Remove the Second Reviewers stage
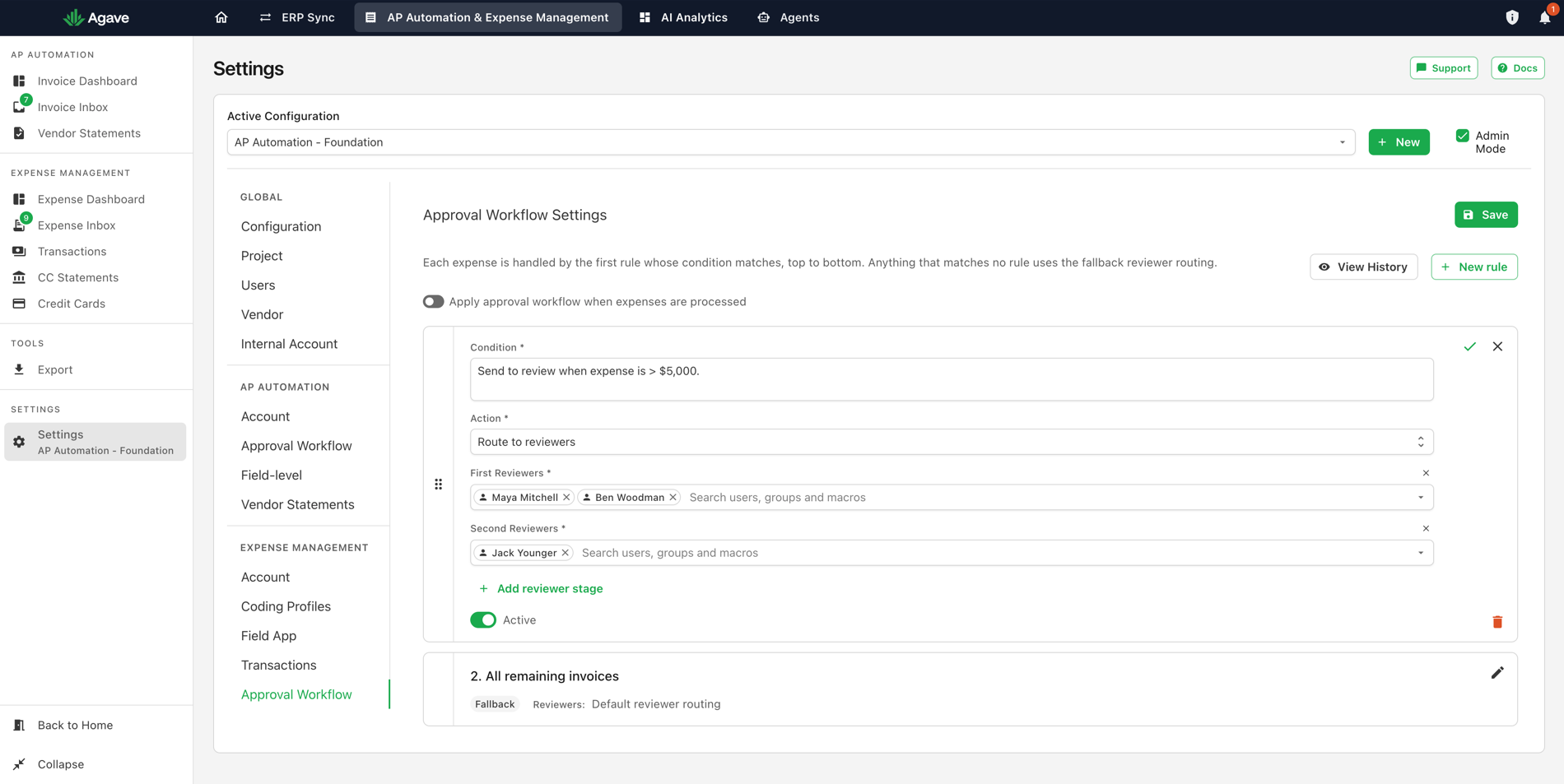Image resolution: width=1564 pixels, height=784 pixels. click(x=1426, y=528)
